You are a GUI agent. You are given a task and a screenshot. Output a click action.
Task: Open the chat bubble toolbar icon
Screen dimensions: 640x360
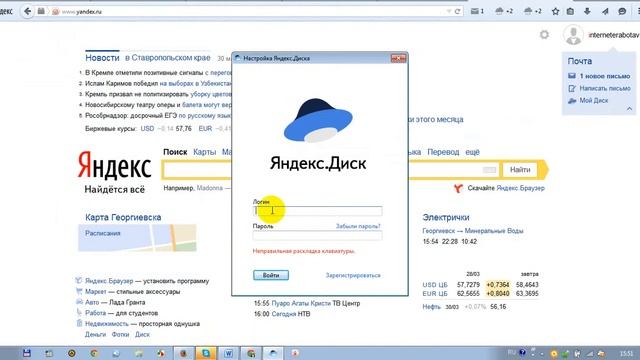622,11
